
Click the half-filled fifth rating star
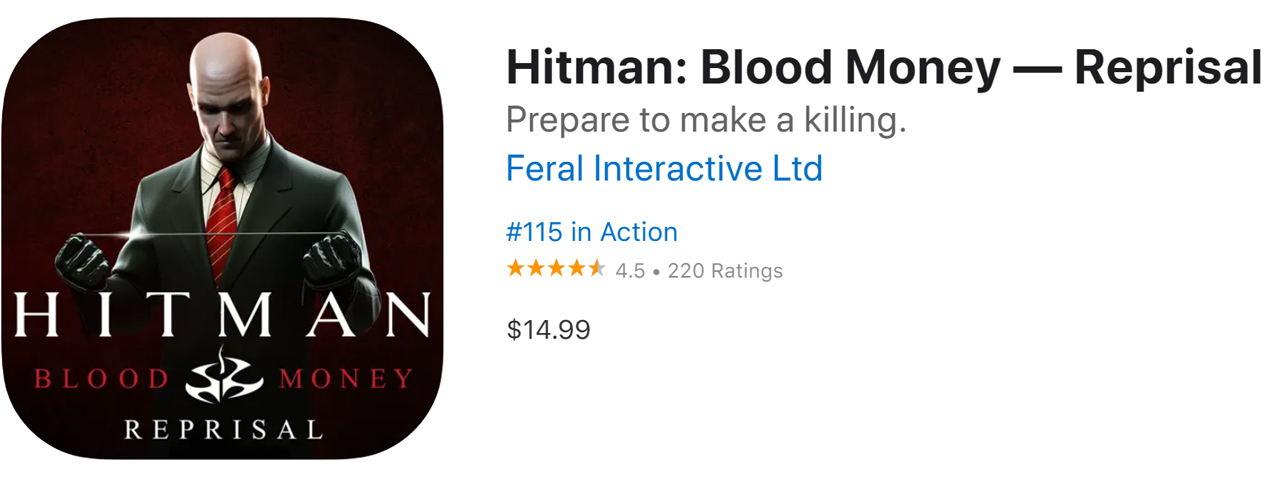597,269
